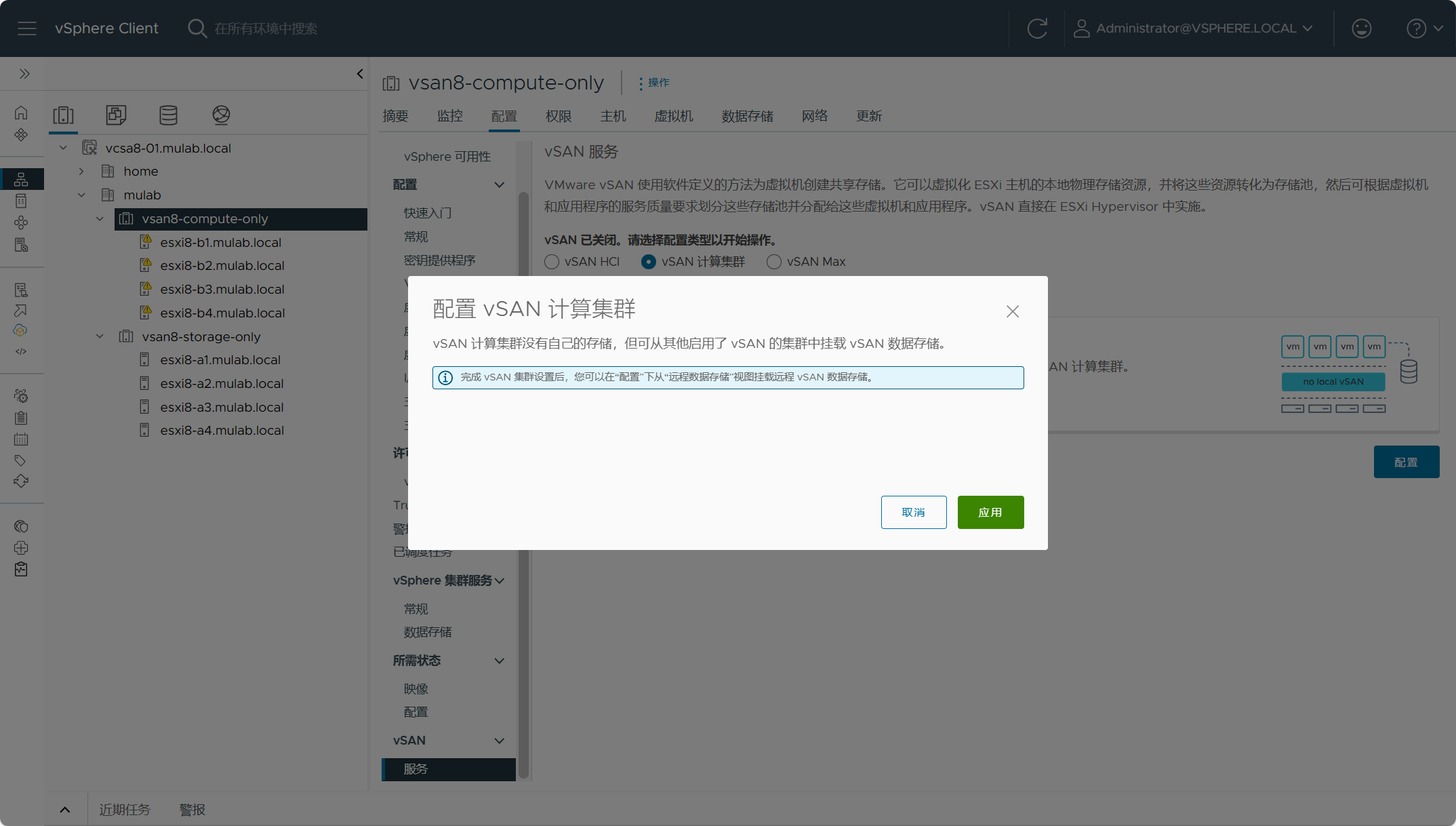The image size is (1456, 826).
Task: Collapse the vSphere 集群服务 section
Action: point(500,581)
